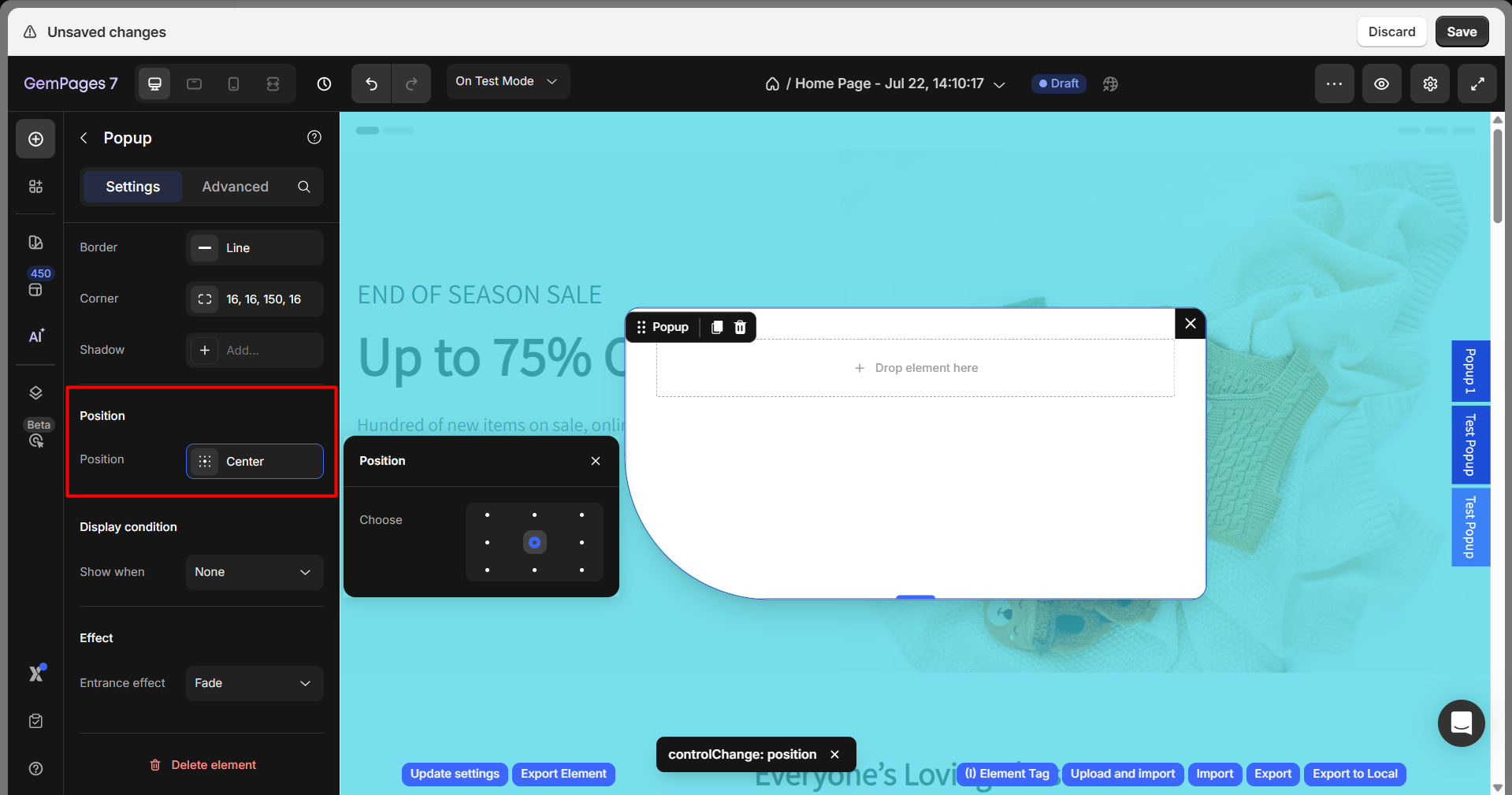
Task: Choose the bottom-center position dot
Action: pos(534,570)
